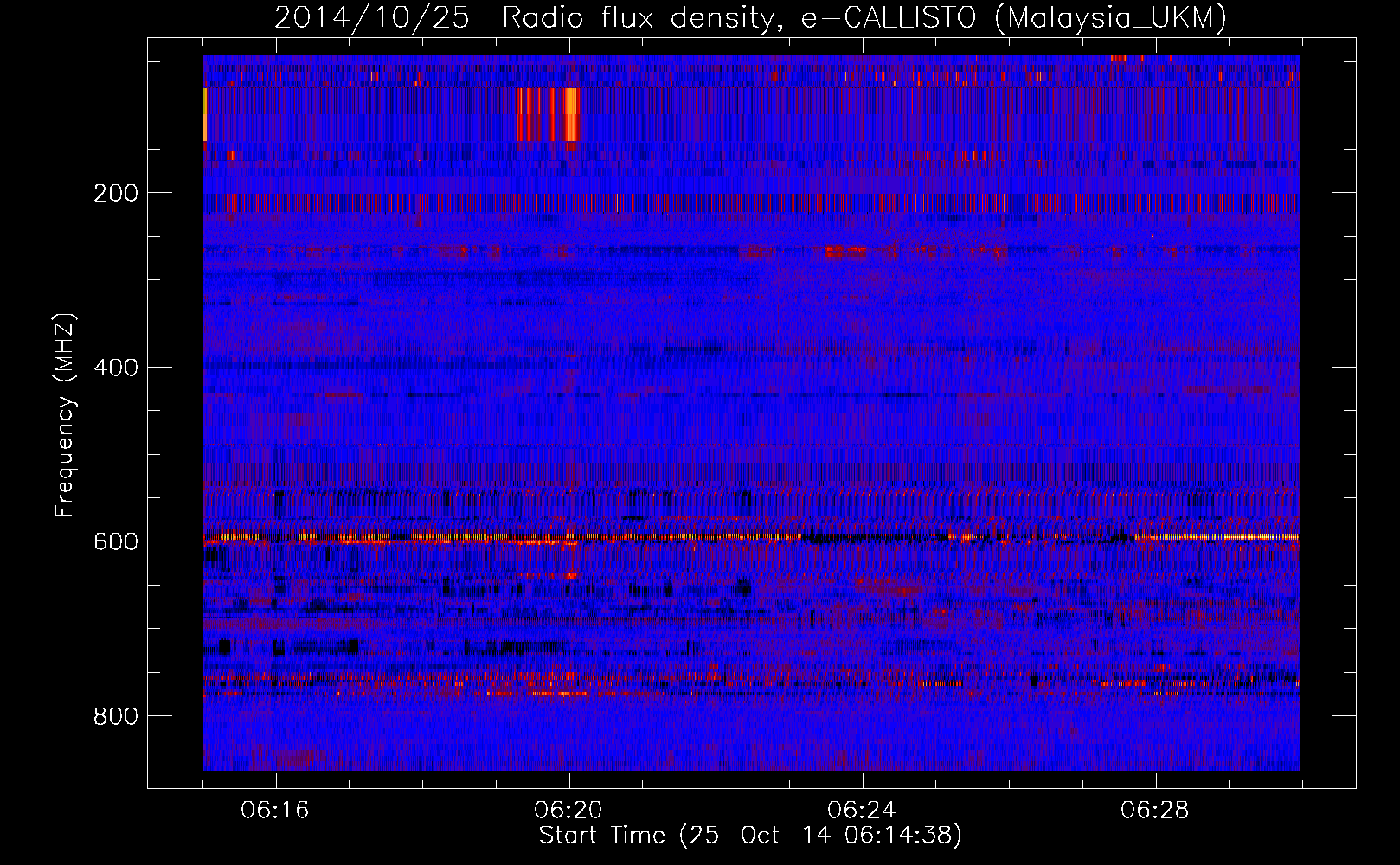Viewport: 1400px width, 865px height.
Task: Click the 06:28 time tick label
Action: 1155,811
